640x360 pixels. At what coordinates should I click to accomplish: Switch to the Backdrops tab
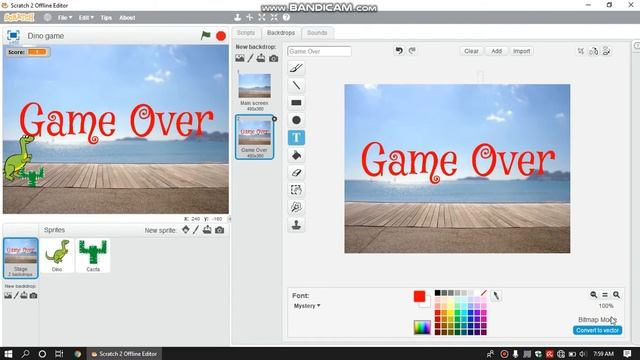281,33
